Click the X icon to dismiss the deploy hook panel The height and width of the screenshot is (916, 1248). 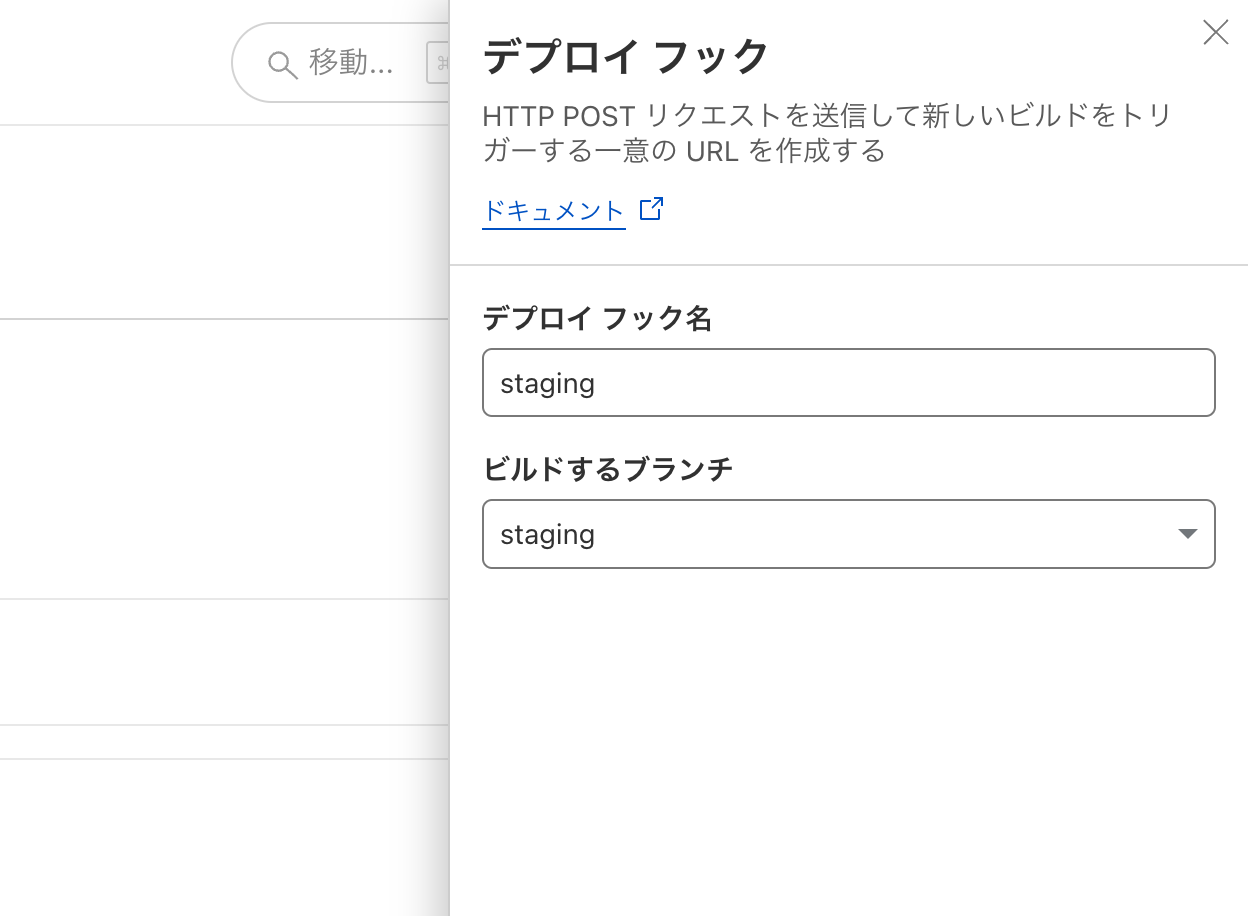tap(1215, 33)
